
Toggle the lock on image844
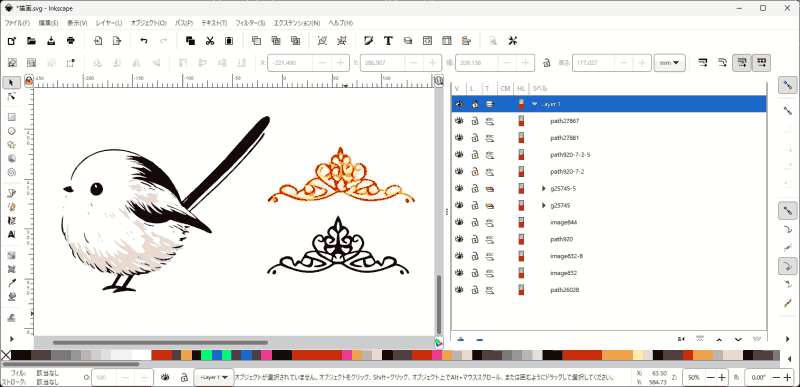coord(474,222)
